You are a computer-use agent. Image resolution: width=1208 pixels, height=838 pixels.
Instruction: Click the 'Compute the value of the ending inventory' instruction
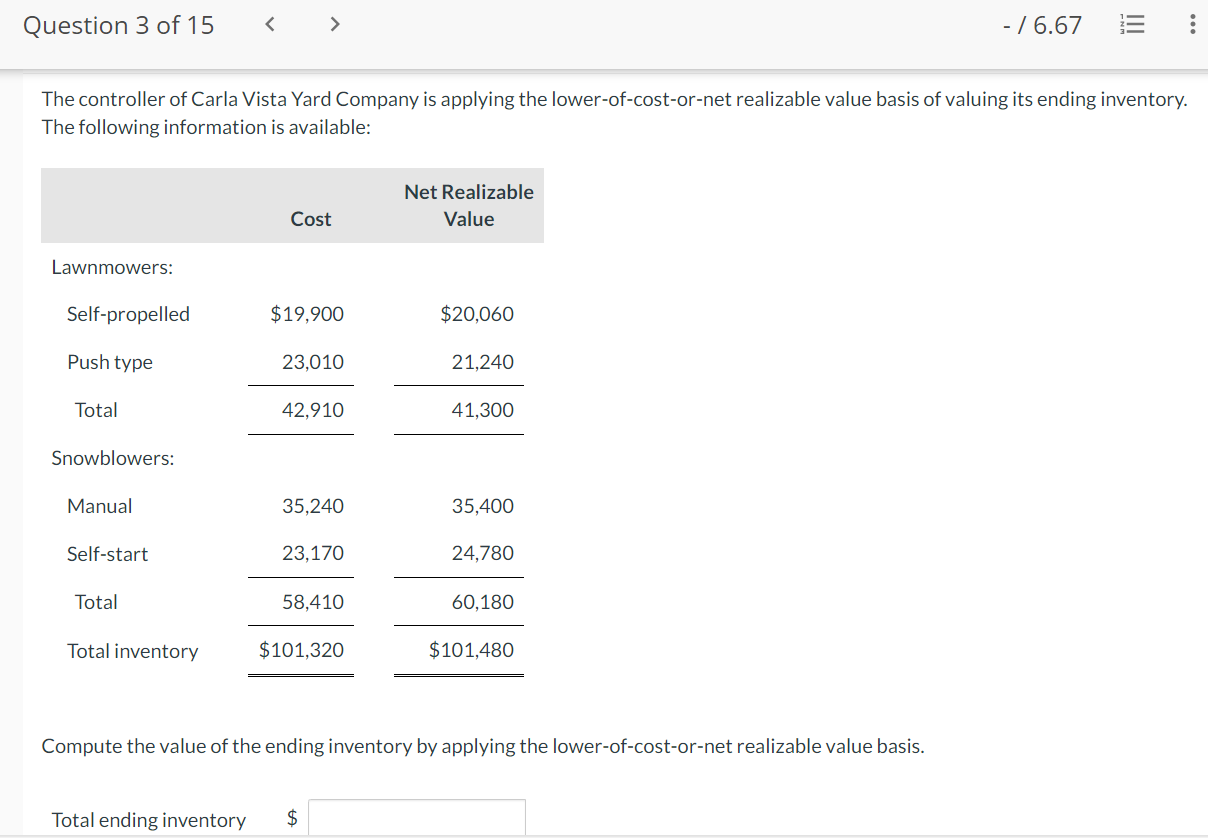(483, 746)
